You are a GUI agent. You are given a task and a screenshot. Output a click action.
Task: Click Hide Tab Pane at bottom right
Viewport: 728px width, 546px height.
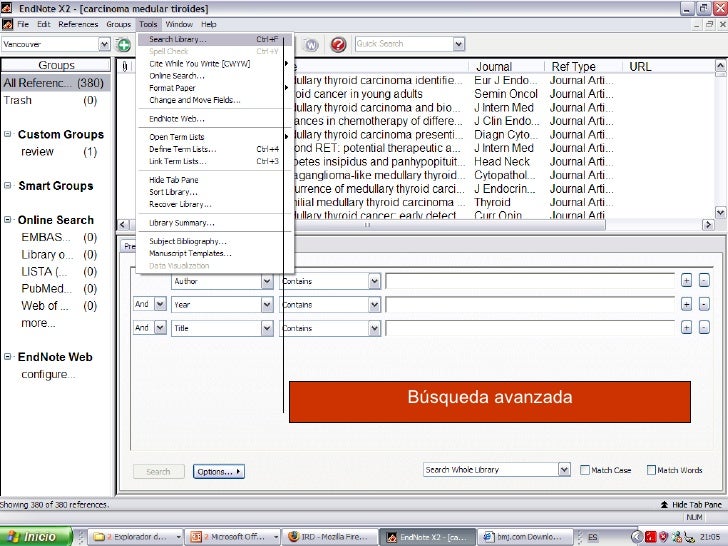coord(689,506)
